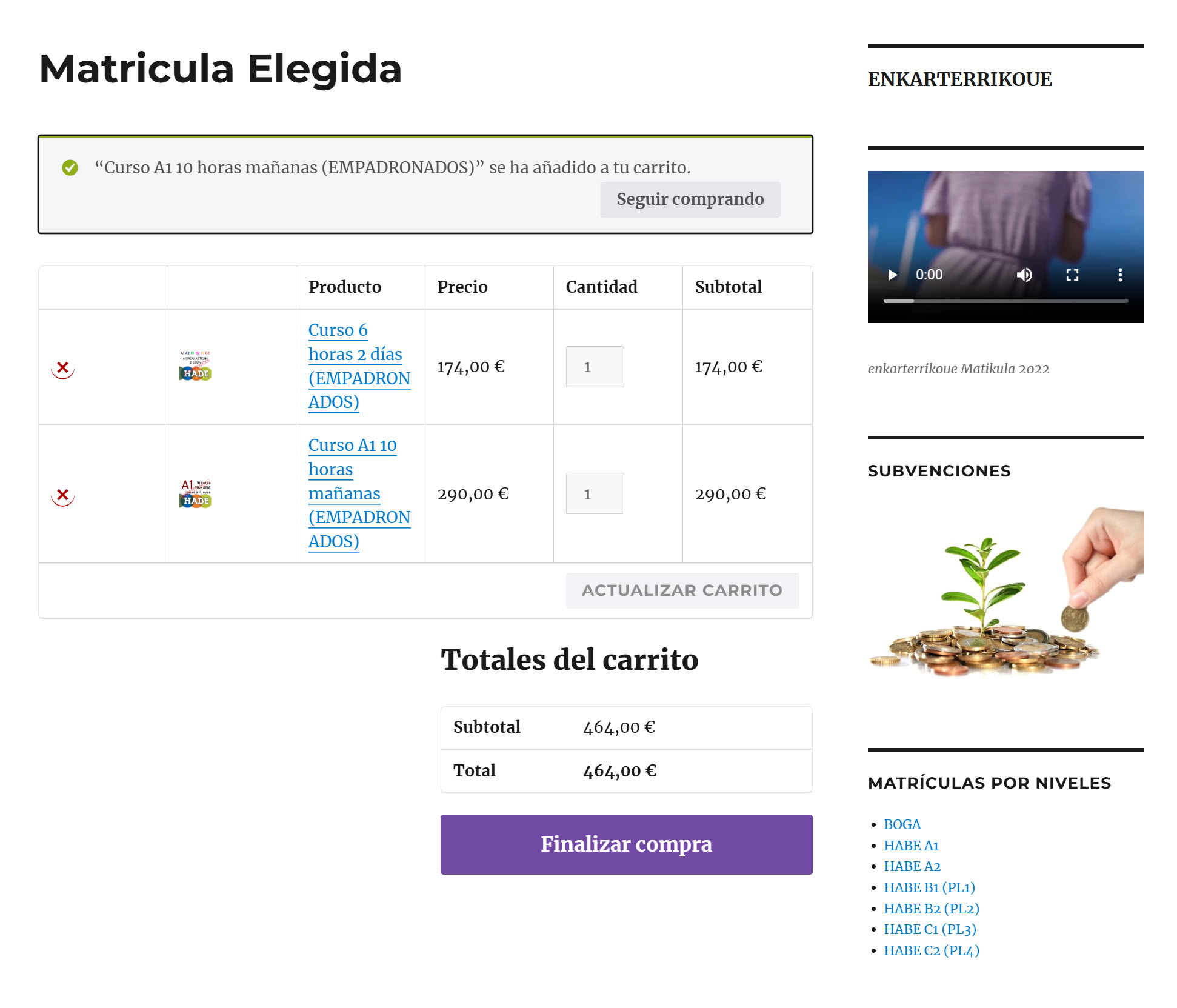The image size is (1177, 1008).
Task: Click the Actualizar Carrito button
Action: (x=682, y=590)
